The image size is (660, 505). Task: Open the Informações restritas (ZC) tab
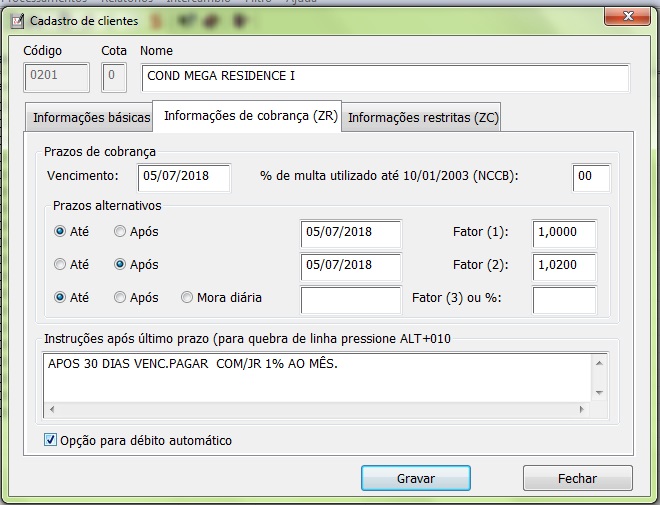(421, 118)
